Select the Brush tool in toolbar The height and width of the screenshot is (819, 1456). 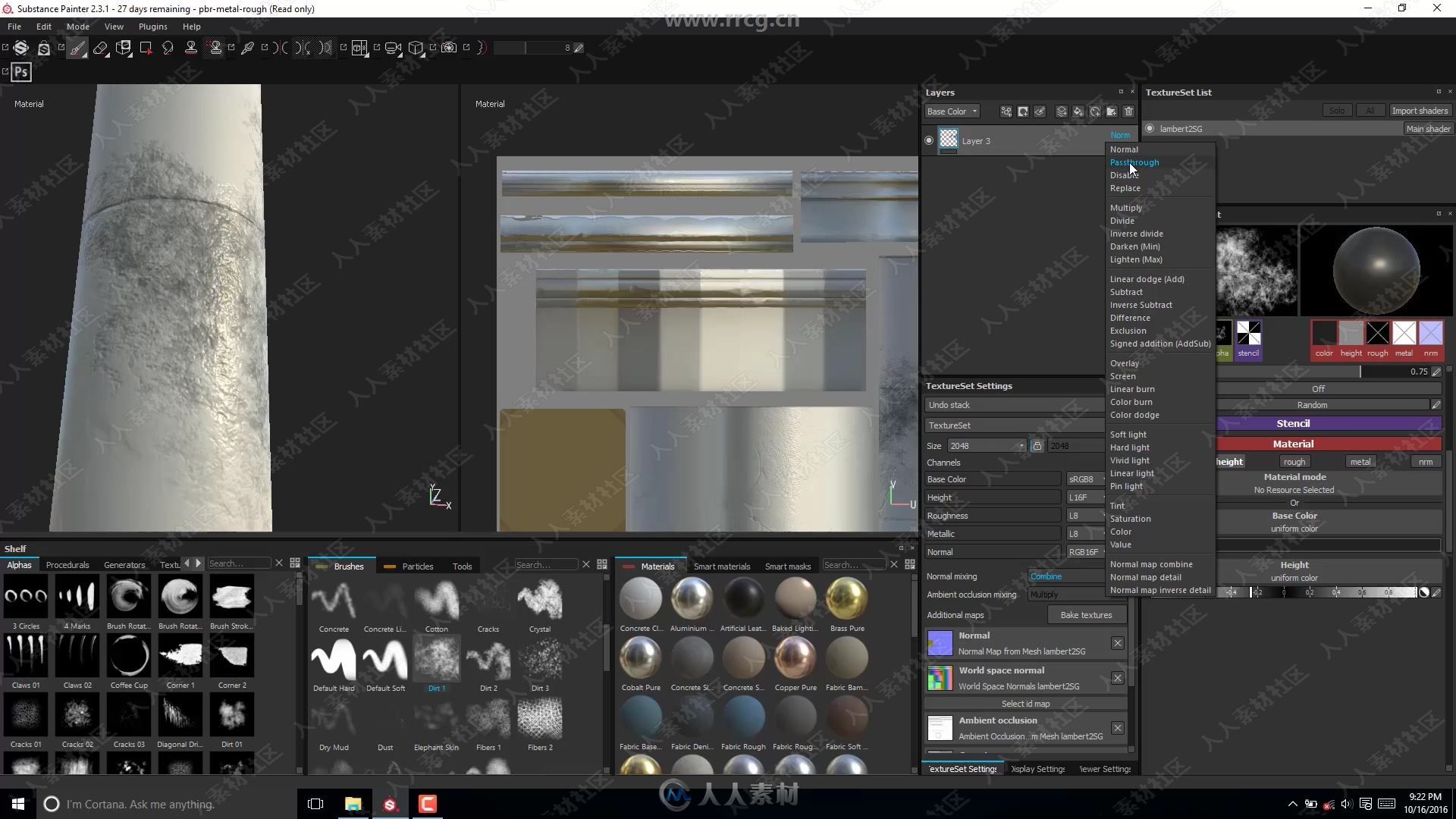tap(77, 47)
